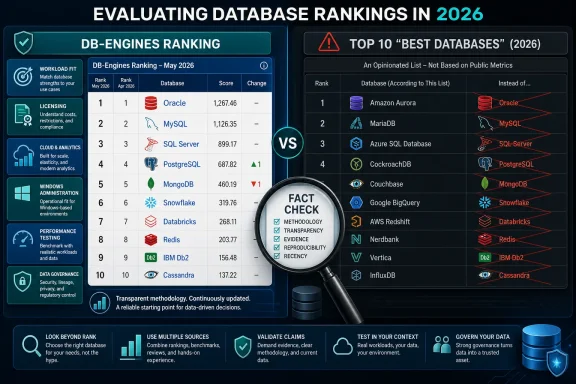
Task: Select the Data Governance panel
Action: coord(45,285)
